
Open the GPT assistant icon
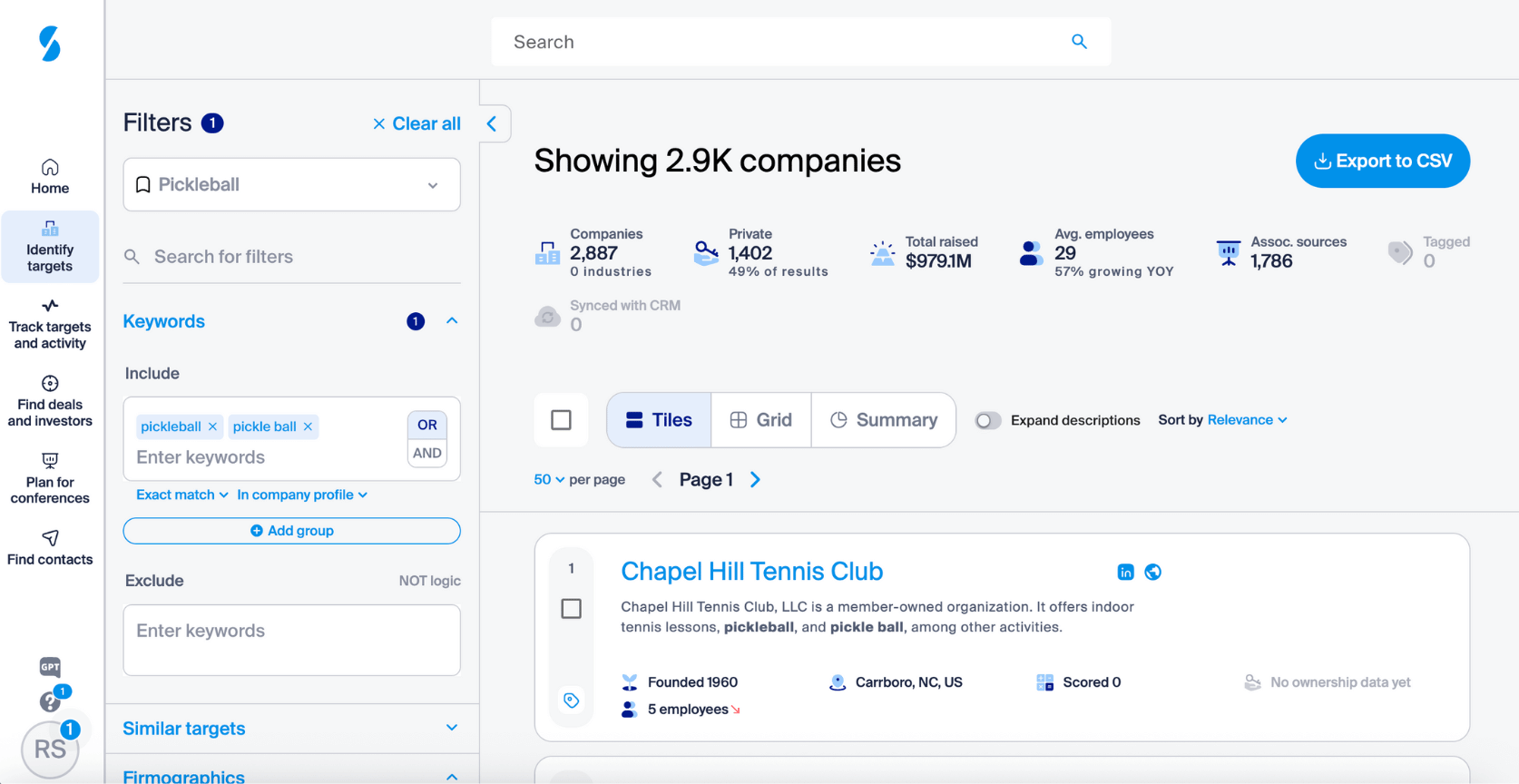[x=50, y=667]
